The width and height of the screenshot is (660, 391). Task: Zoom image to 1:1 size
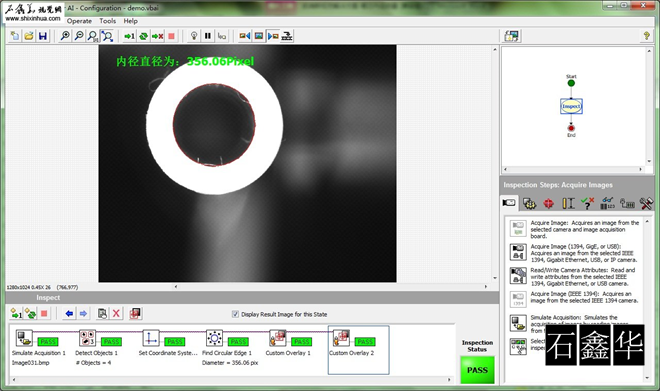(x=93, y=36)
